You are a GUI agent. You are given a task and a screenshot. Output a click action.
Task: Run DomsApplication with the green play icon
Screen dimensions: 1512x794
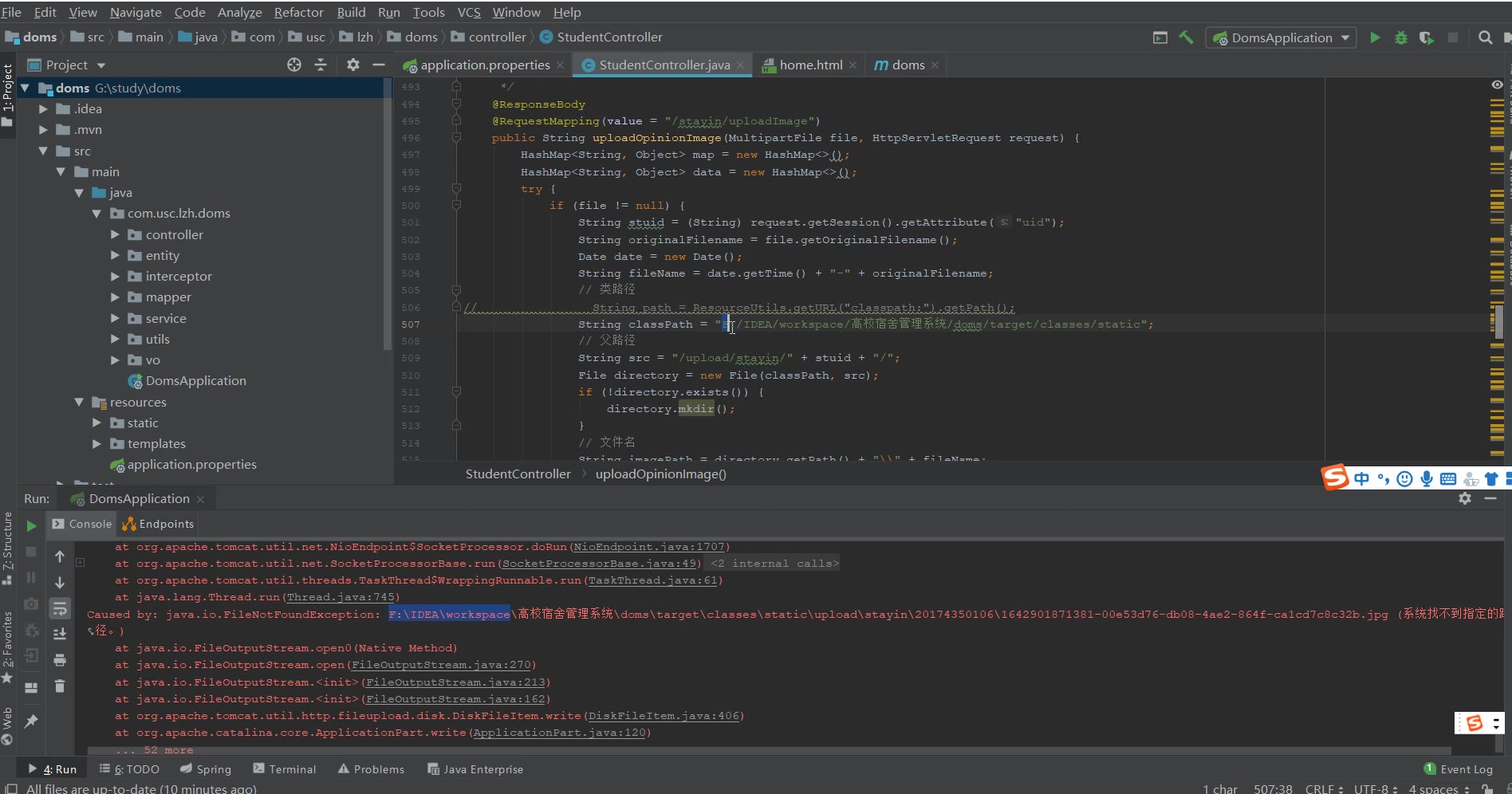click(1375, 37)
